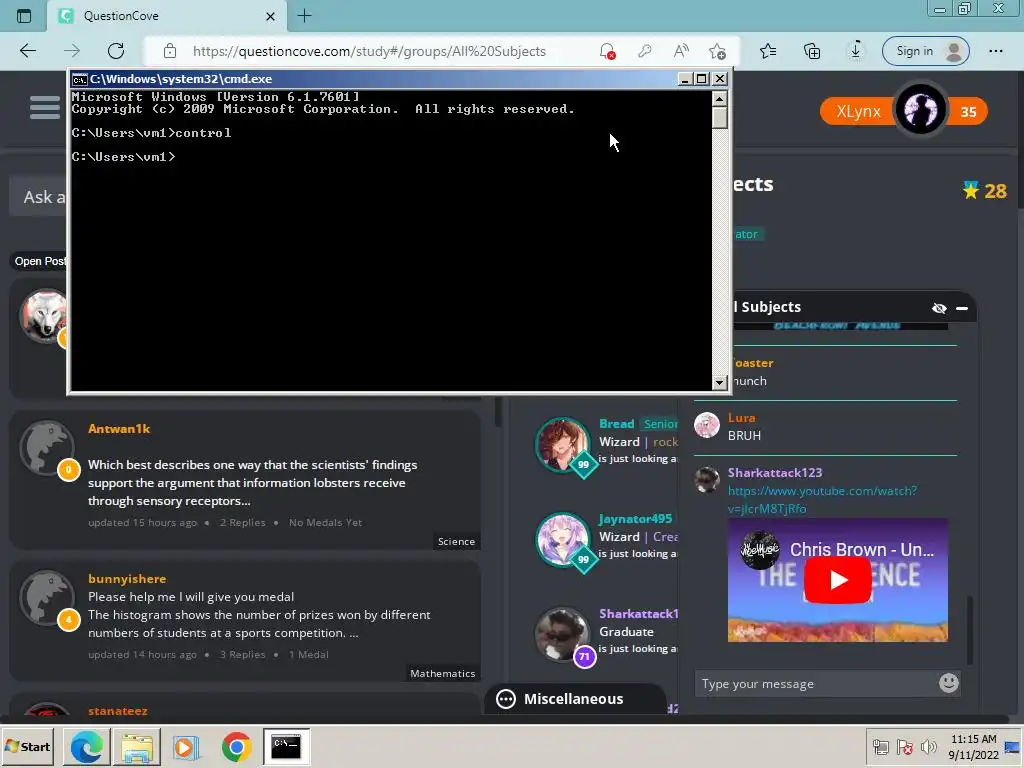Open bunnyishere's profile name
Image resolution: width=1024 pixels, height=768 pixels.
(x=127, y=579)
